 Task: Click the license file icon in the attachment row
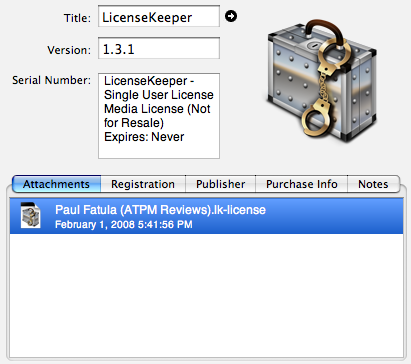pyautogui.click(x=30, y=215)
